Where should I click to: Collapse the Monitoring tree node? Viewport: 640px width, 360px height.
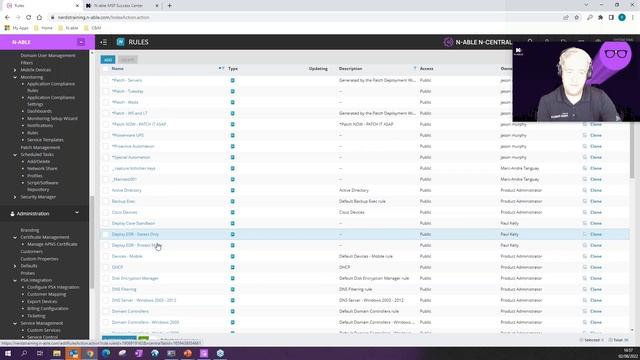click(x=15, y=77)
